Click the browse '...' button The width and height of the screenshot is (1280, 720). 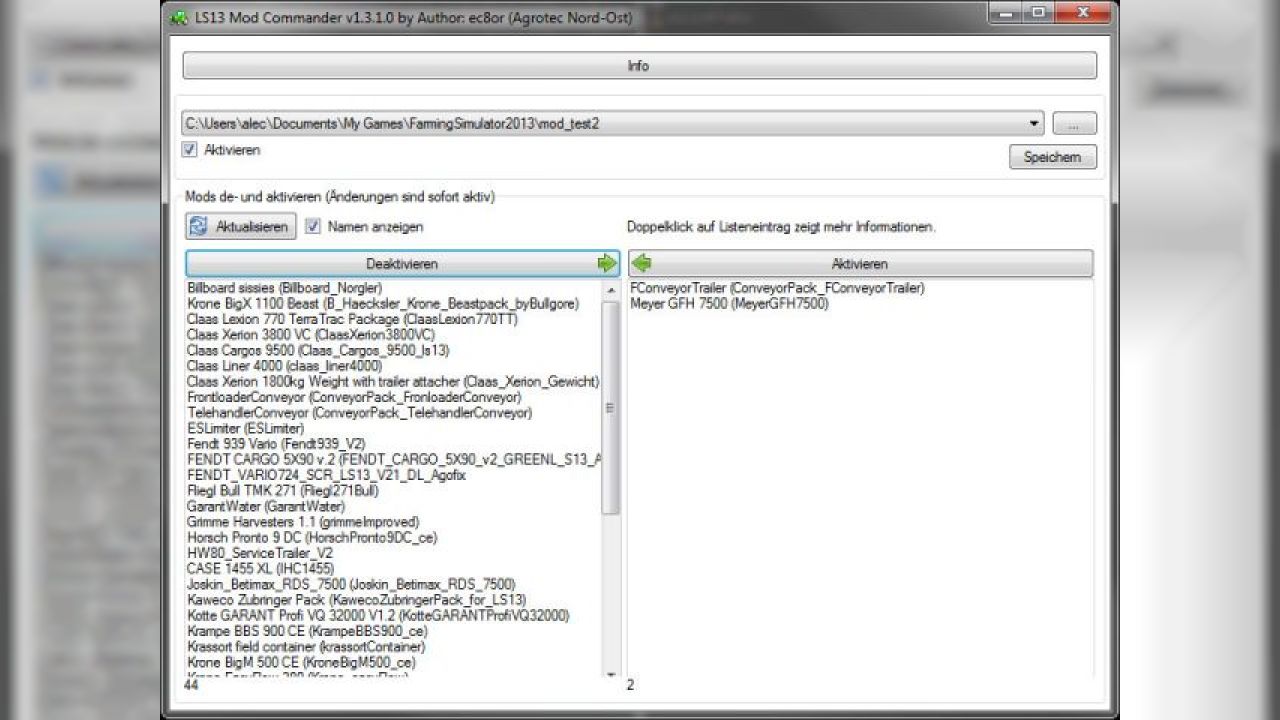pos(1074,124)
